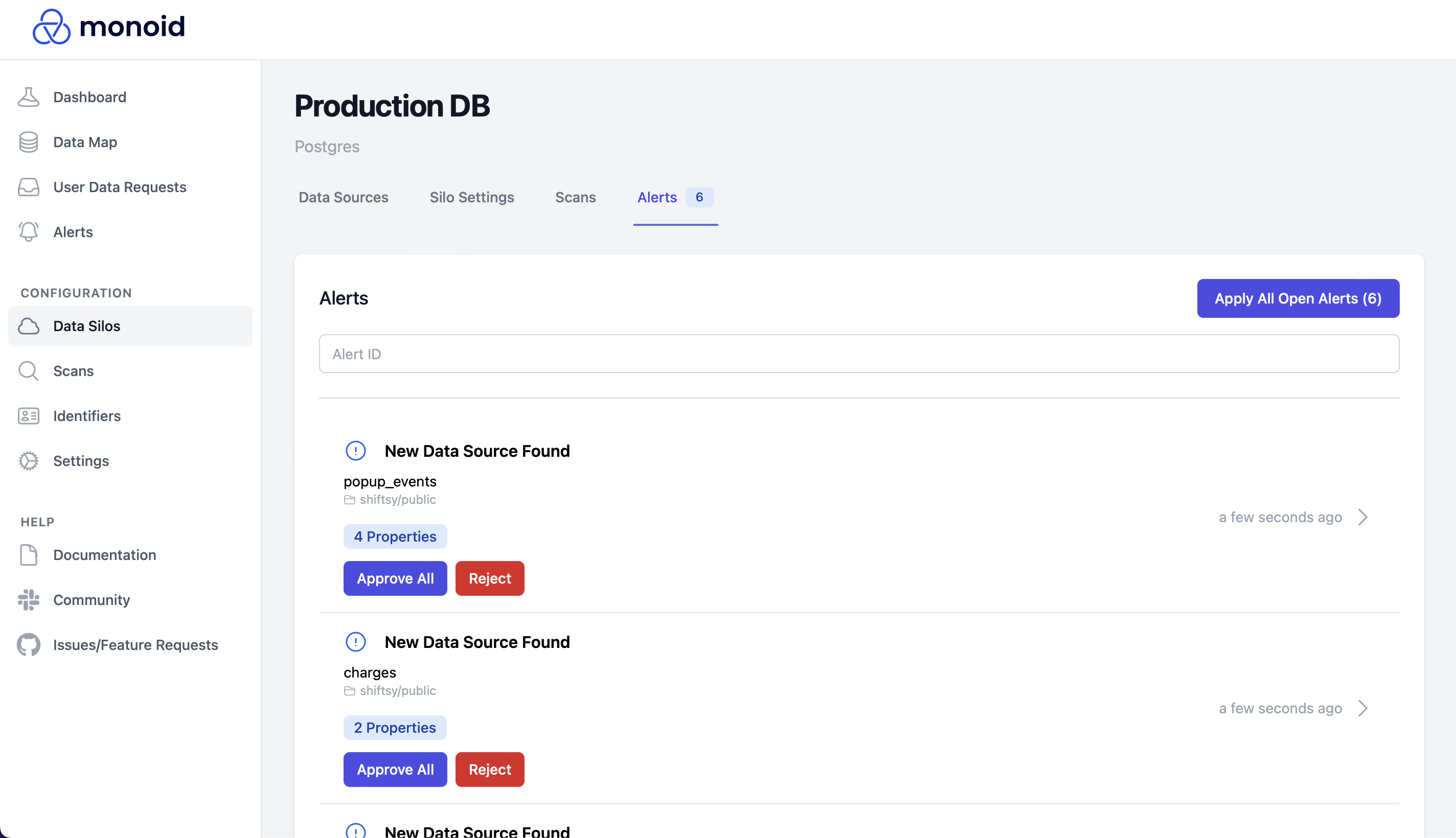The height and width of the screenshot is (838, 1456).
Task: Click the Identifiers ID card icon
Action: click(x=28, y=416)
